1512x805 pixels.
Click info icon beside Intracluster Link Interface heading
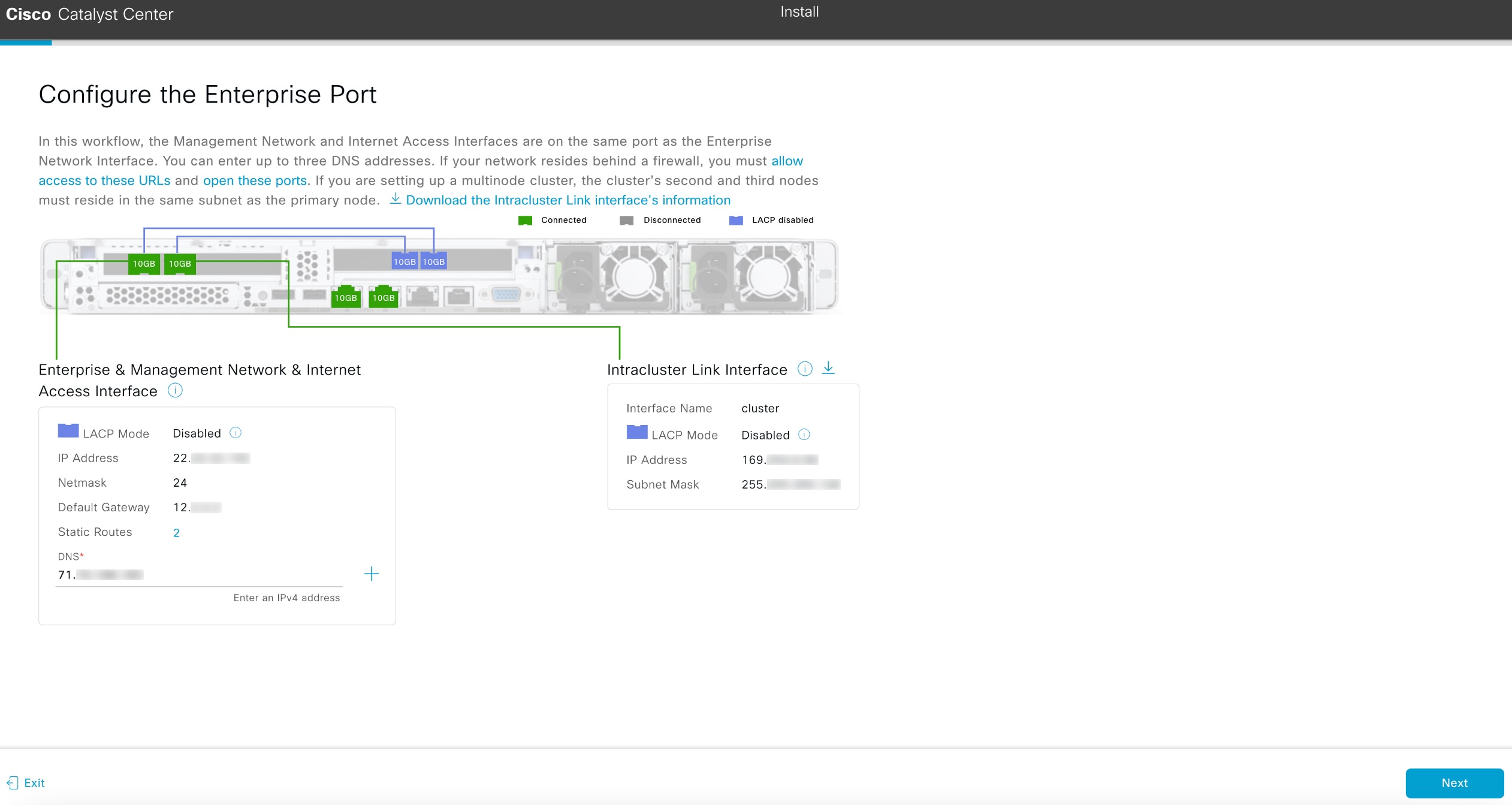(805, 369)
